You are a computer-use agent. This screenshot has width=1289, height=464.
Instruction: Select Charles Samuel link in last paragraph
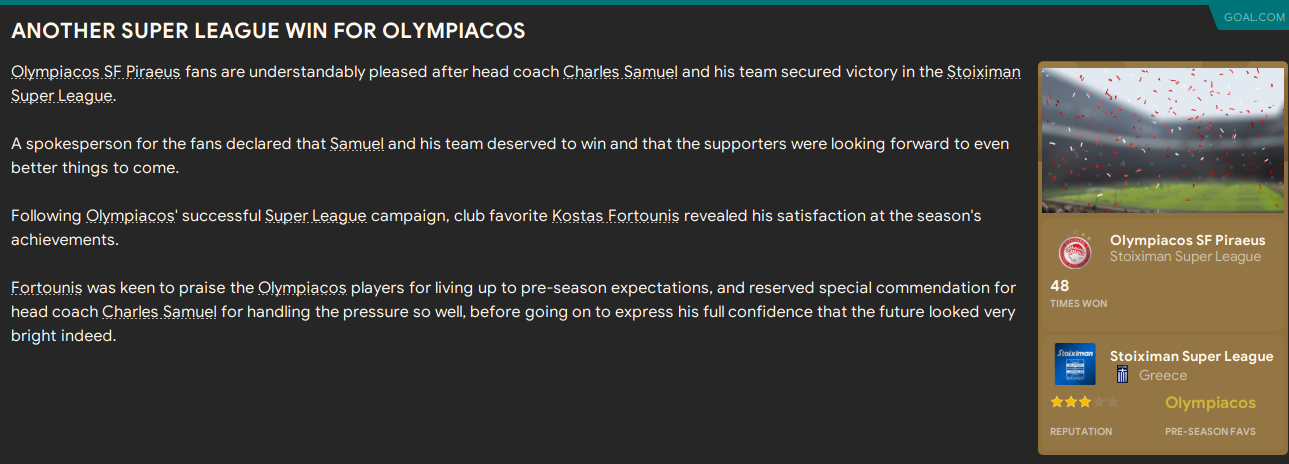(159, 312)
